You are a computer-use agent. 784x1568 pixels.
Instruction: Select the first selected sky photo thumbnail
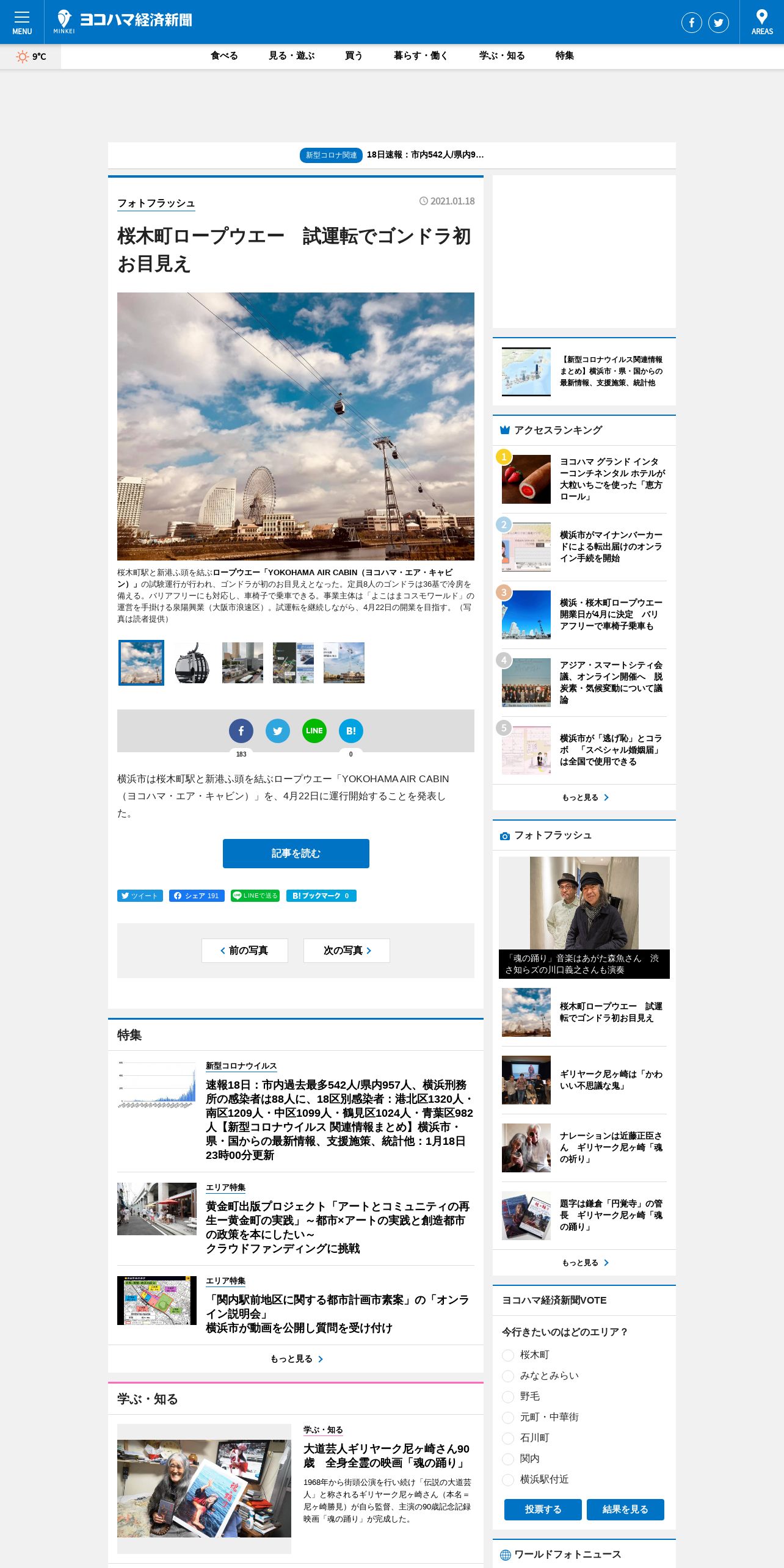(141, 662)
